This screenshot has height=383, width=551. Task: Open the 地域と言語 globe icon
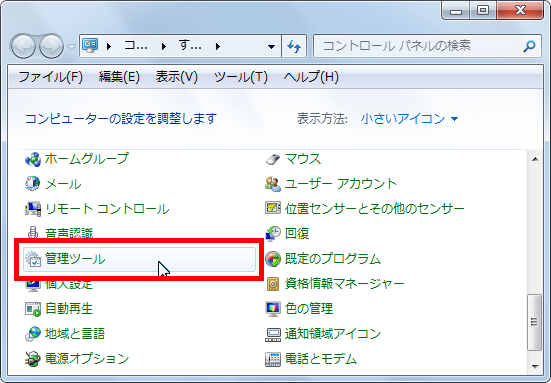tap(33, 334)
